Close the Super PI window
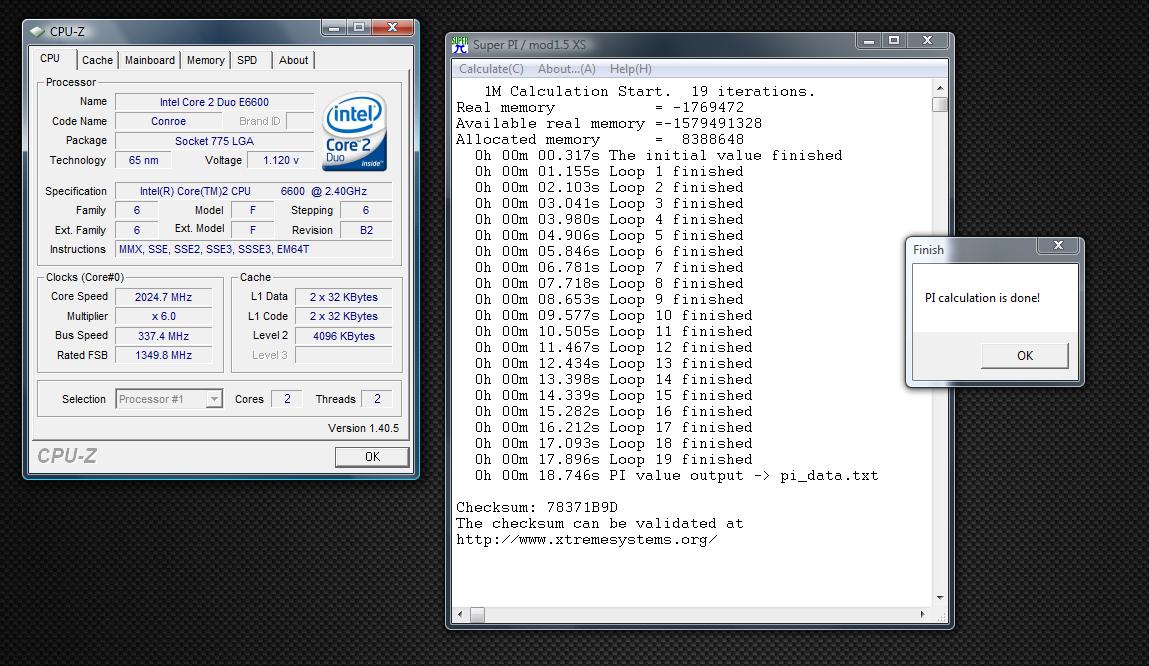This screenshot has width=1149, height=666. 928,41
